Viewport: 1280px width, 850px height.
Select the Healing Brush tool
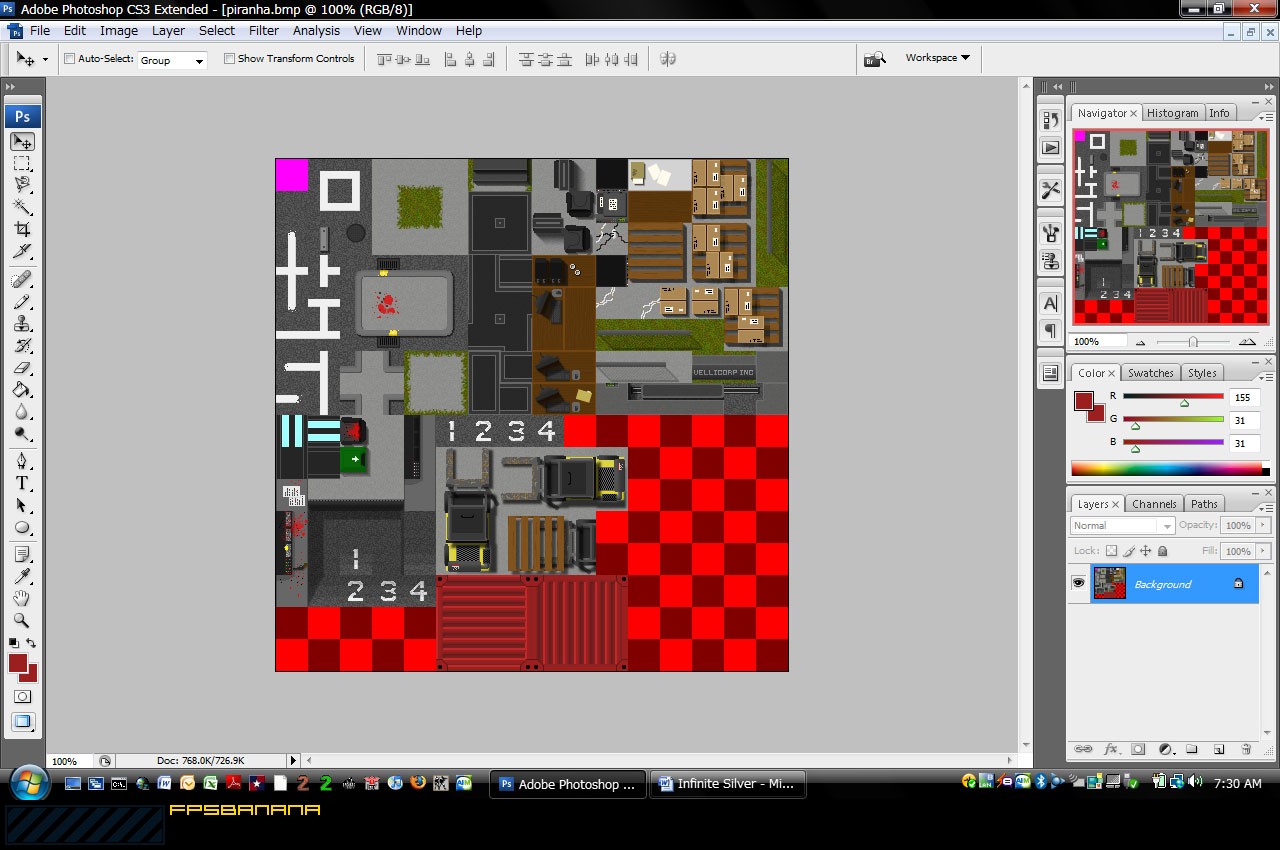tap(22, 279)
